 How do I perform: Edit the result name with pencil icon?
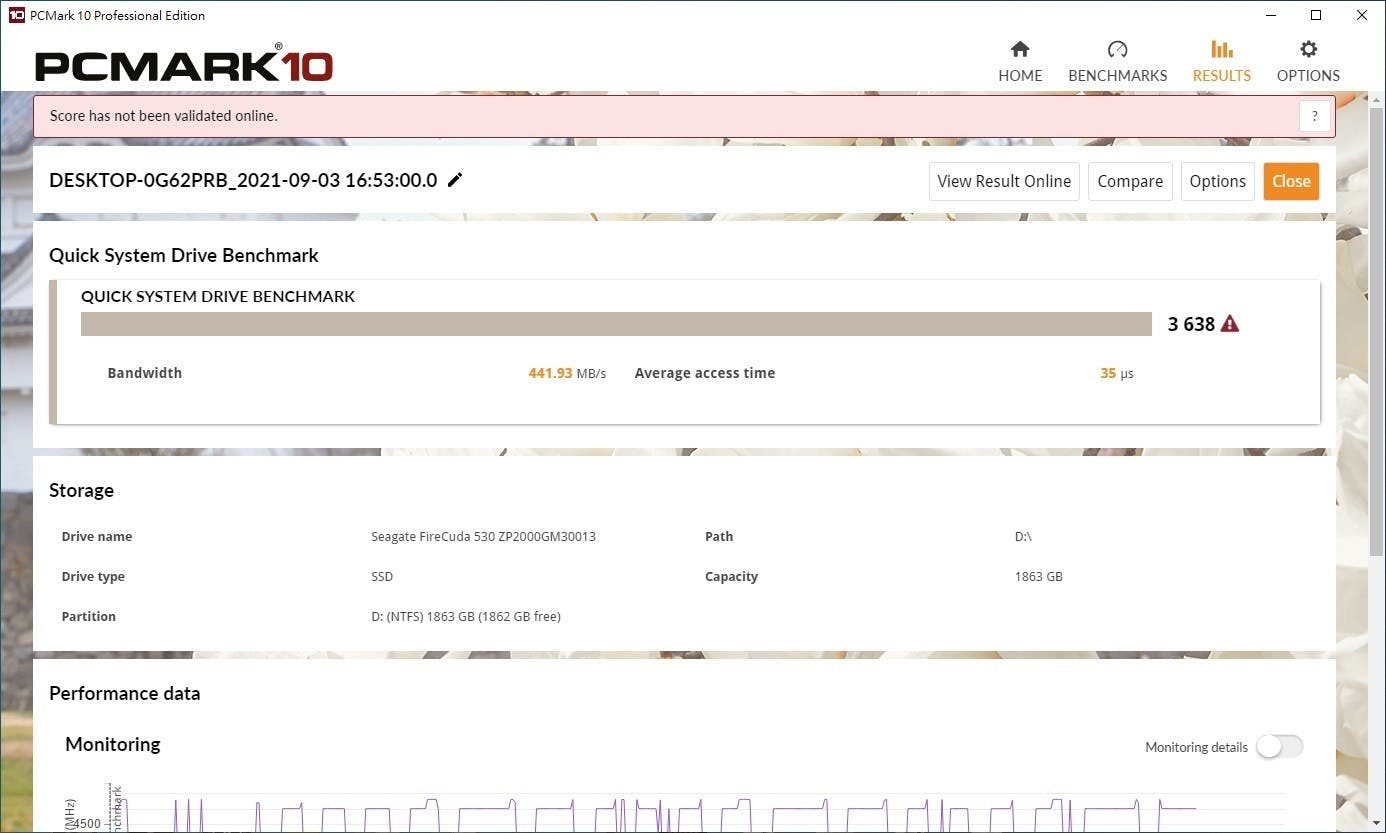click(455, 180)
